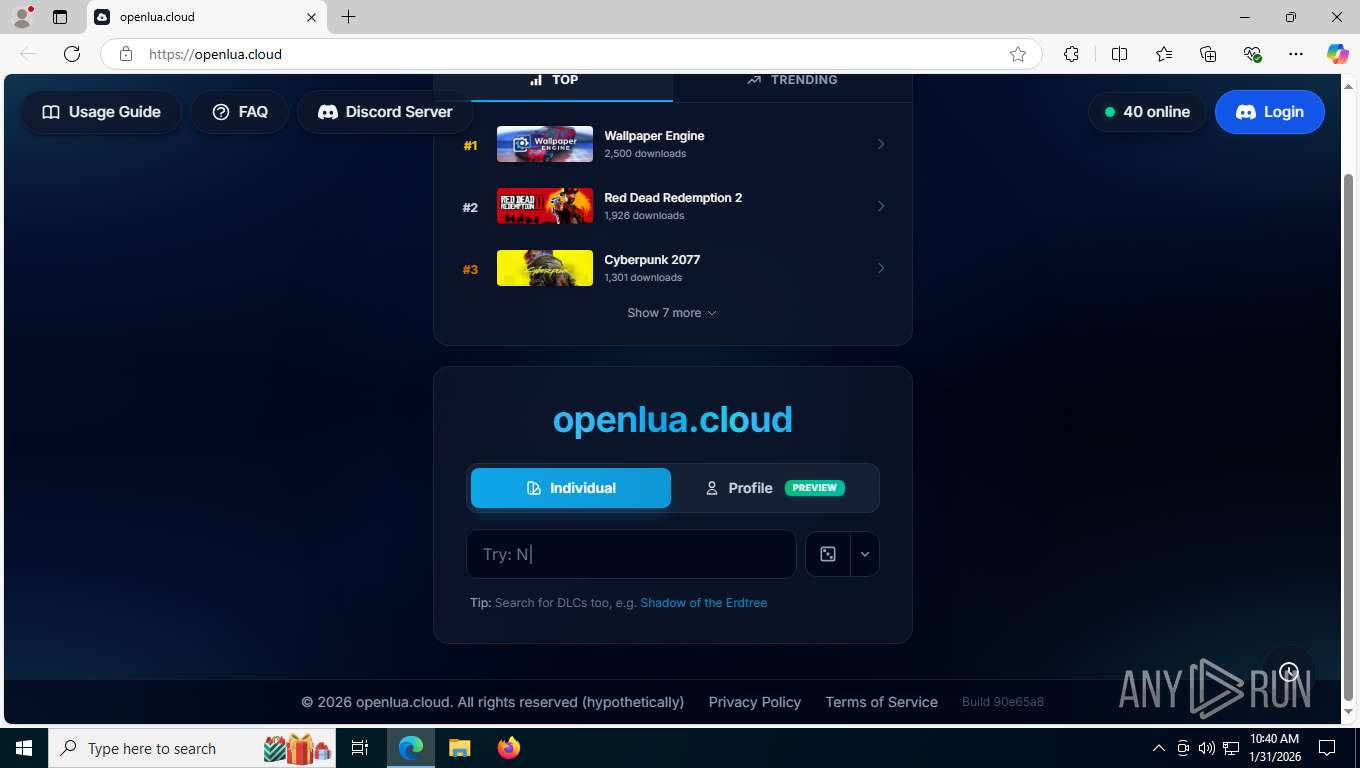Open Edge Settings and more menu
This screenshot has height=768, width=1360.
(1296, 54)
